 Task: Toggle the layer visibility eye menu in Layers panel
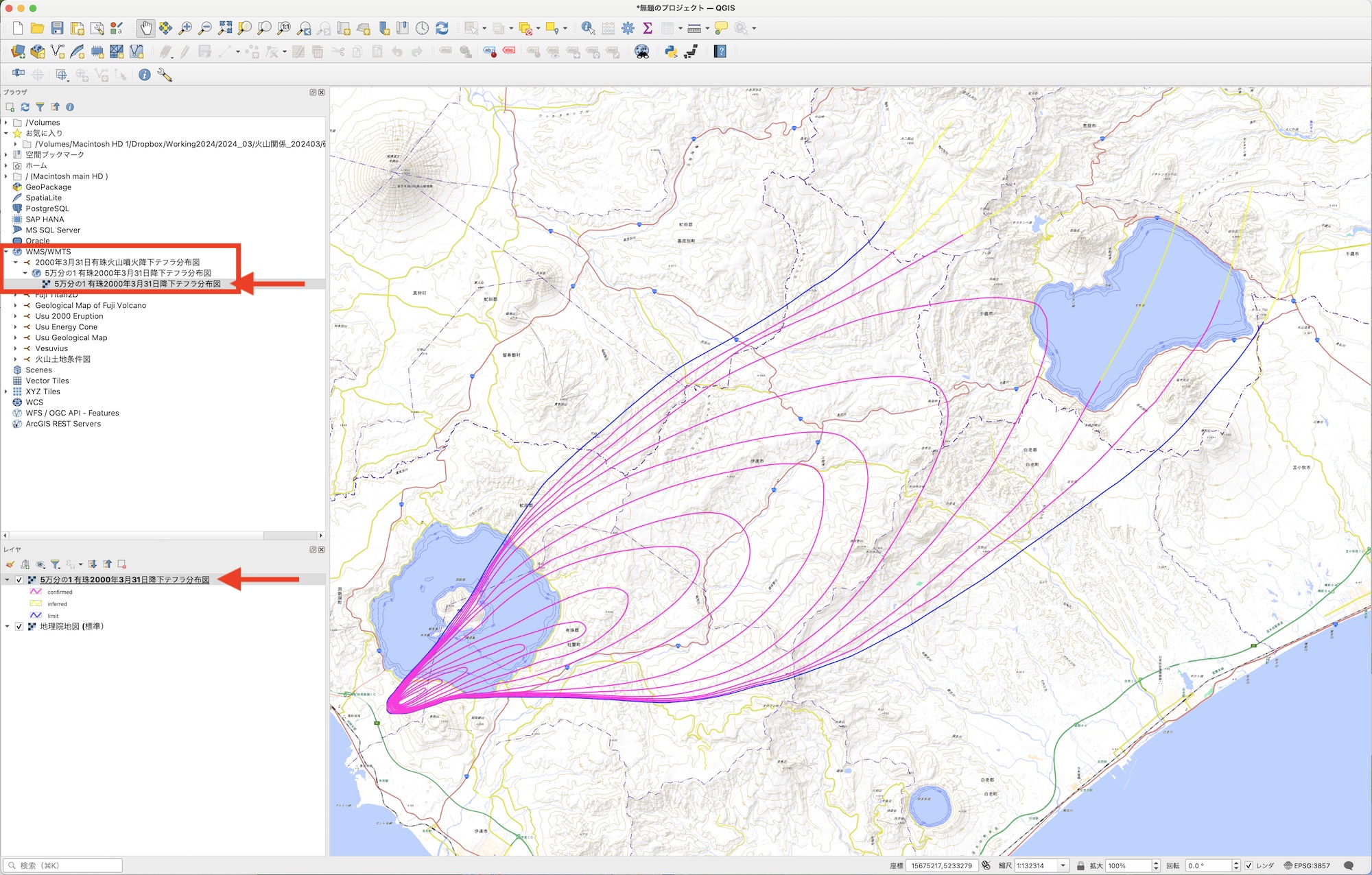pyautogui.click(x=40, y=564)
